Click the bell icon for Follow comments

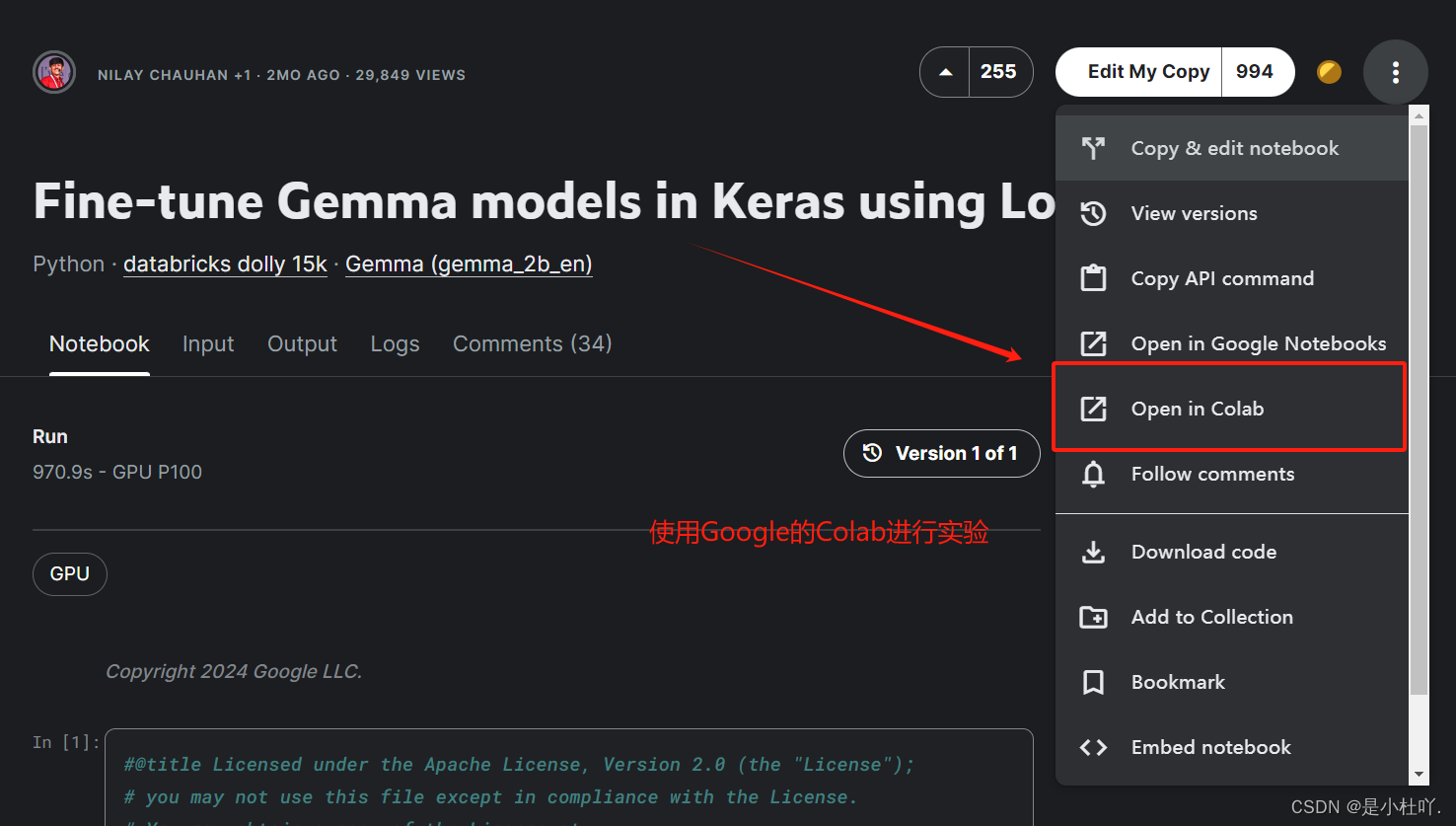1093,474
